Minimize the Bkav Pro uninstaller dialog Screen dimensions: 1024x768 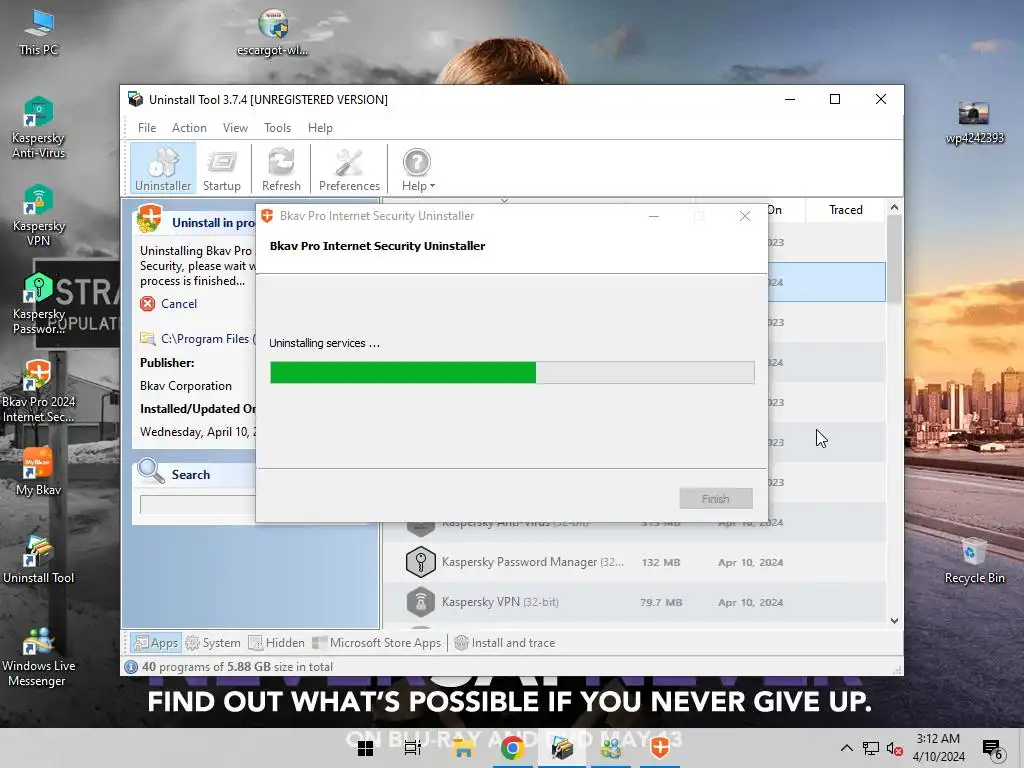click(654, 216)
